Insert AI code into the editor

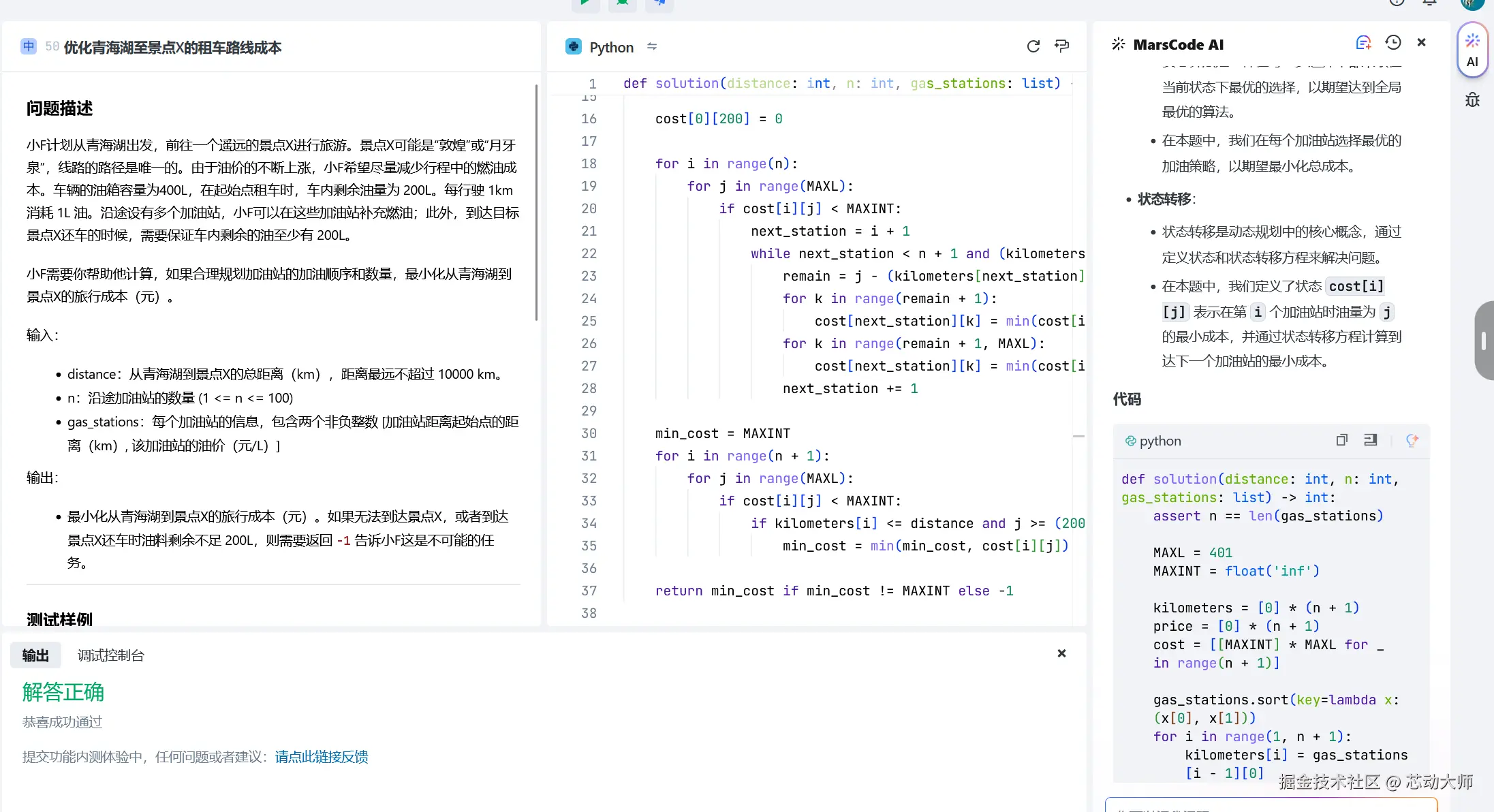1371,440
